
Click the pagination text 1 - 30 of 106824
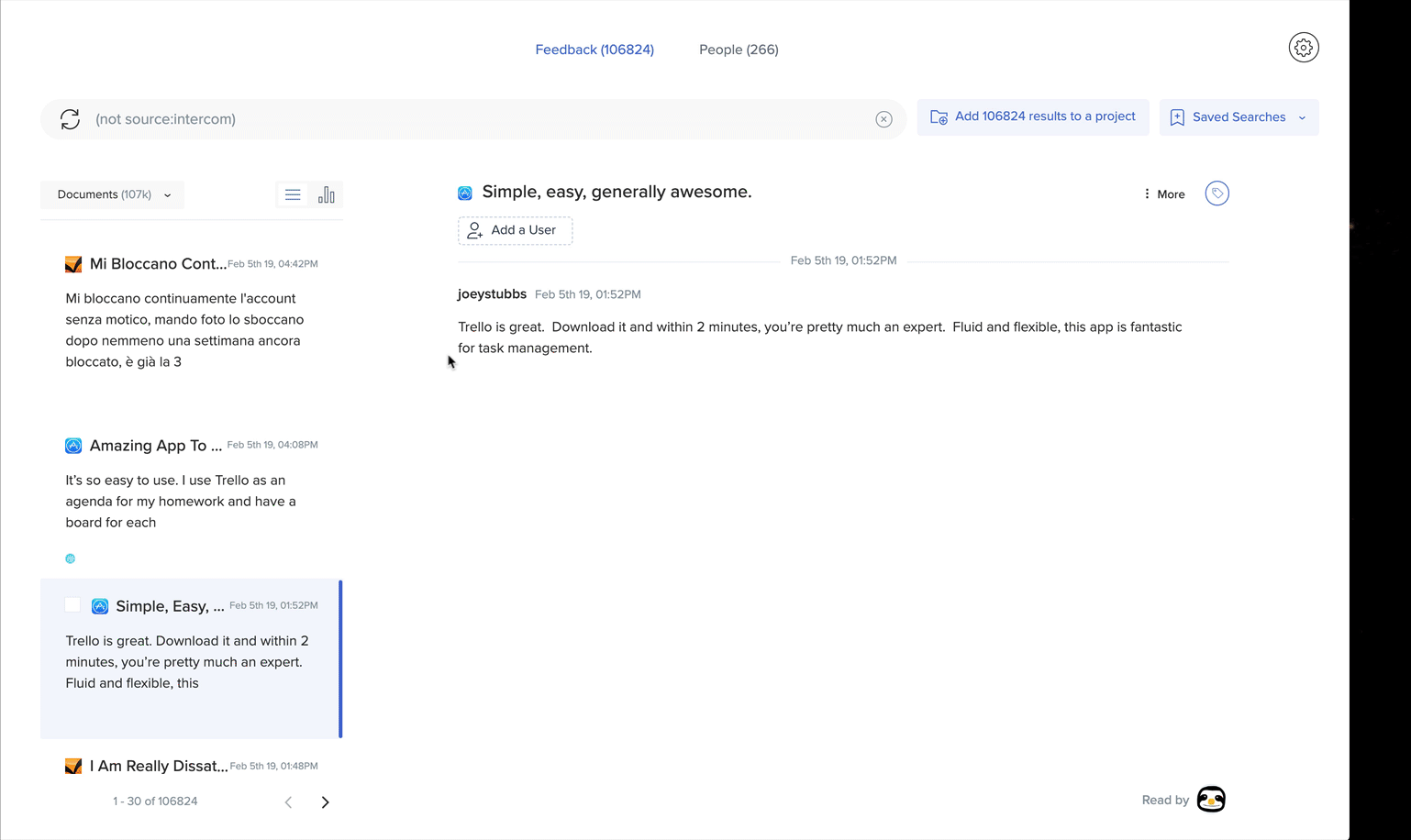point(155,801)
